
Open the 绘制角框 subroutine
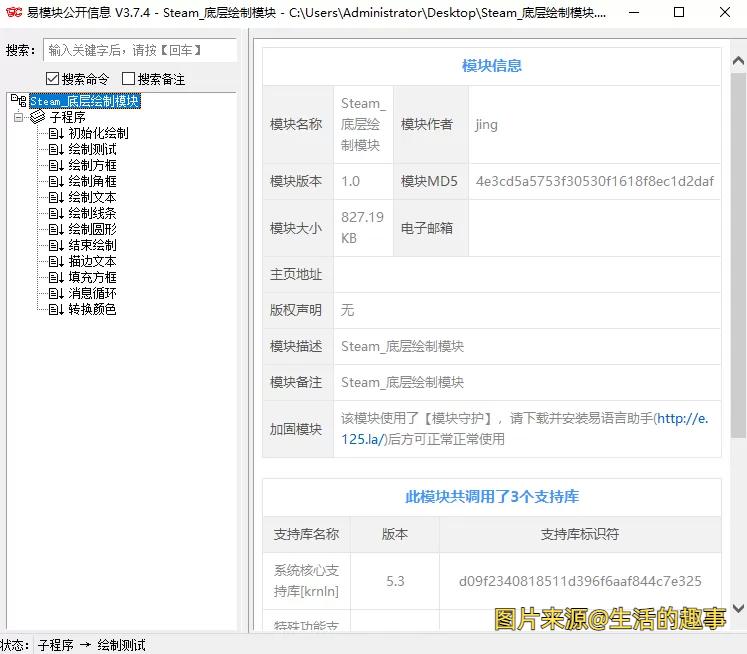[92, 181]
